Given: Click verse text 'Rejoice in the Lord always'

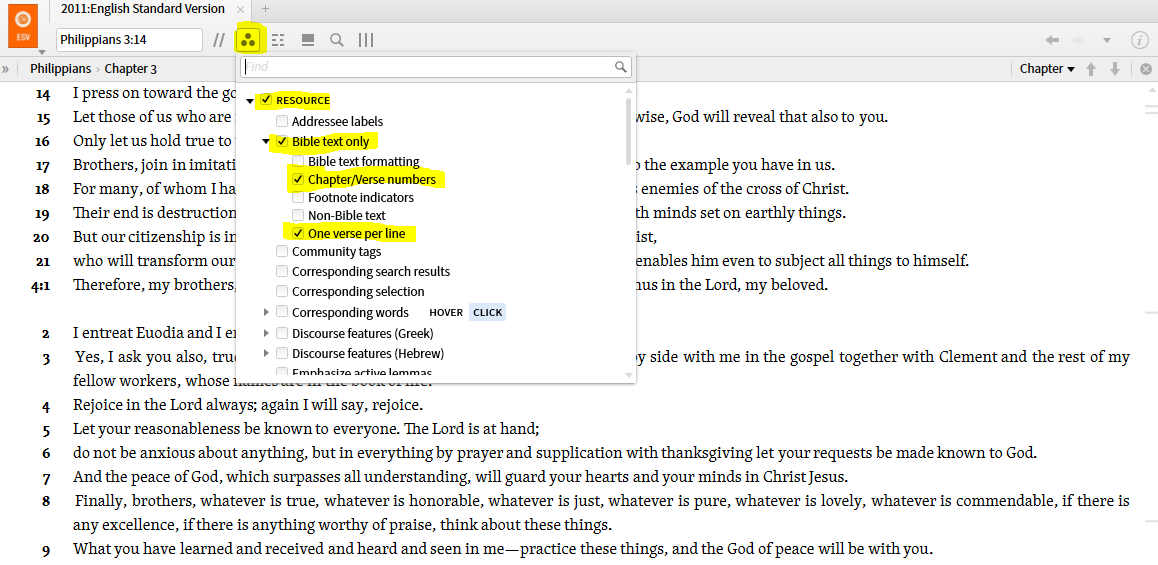Looking at the screenshot, I should tap(165, 405).
